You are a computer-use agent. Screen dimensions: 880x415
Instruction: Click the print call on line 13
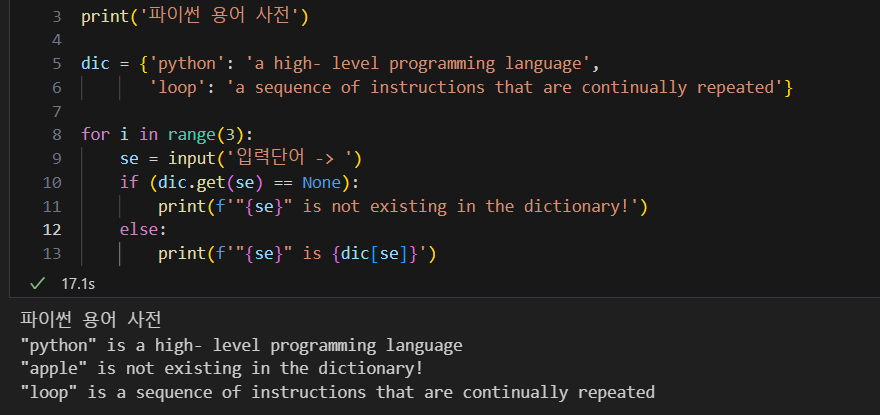(297, 254)
